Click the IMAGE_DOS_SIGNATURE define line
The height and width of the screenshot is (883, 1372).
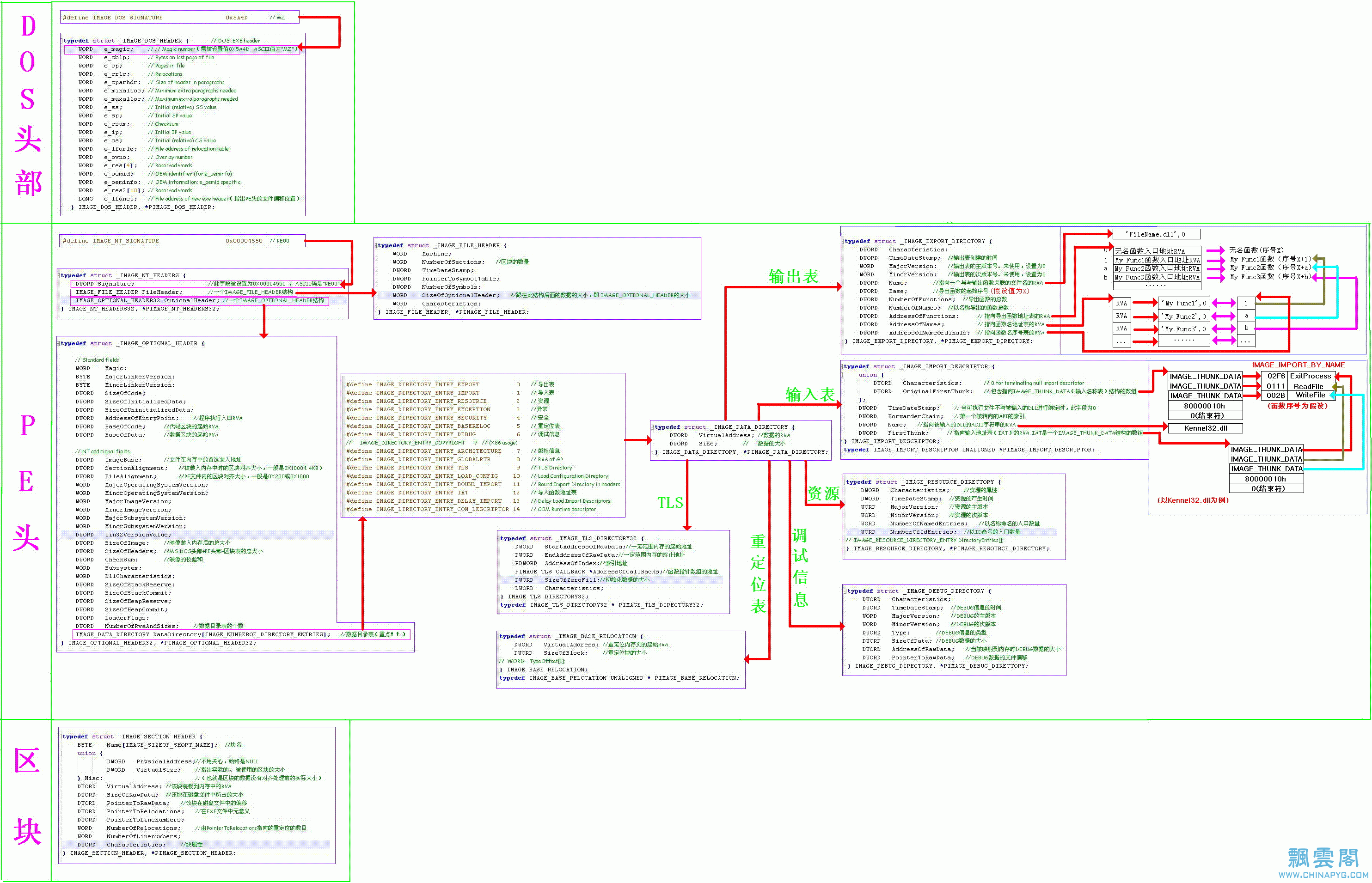(180, 18)
